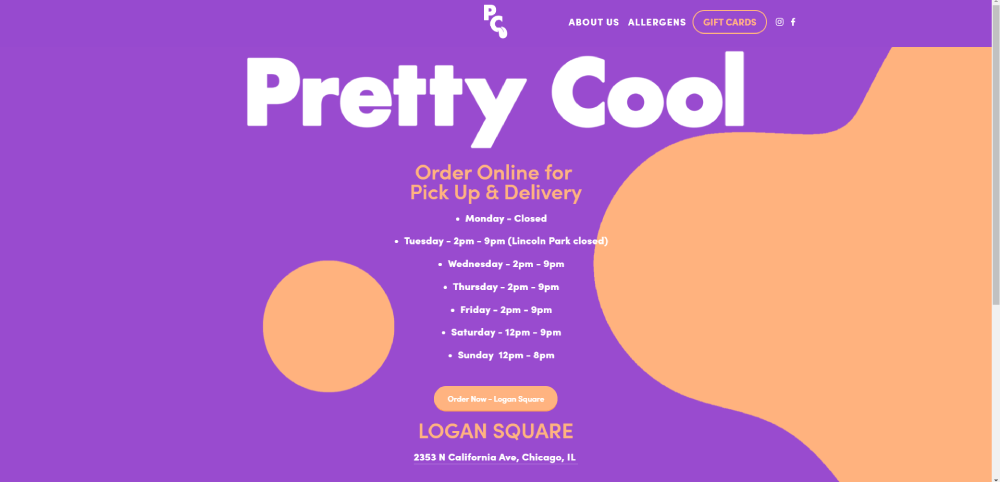Click the small orange circle graphic
Viewport: 1000px width, 482px height.
[328, 326]
